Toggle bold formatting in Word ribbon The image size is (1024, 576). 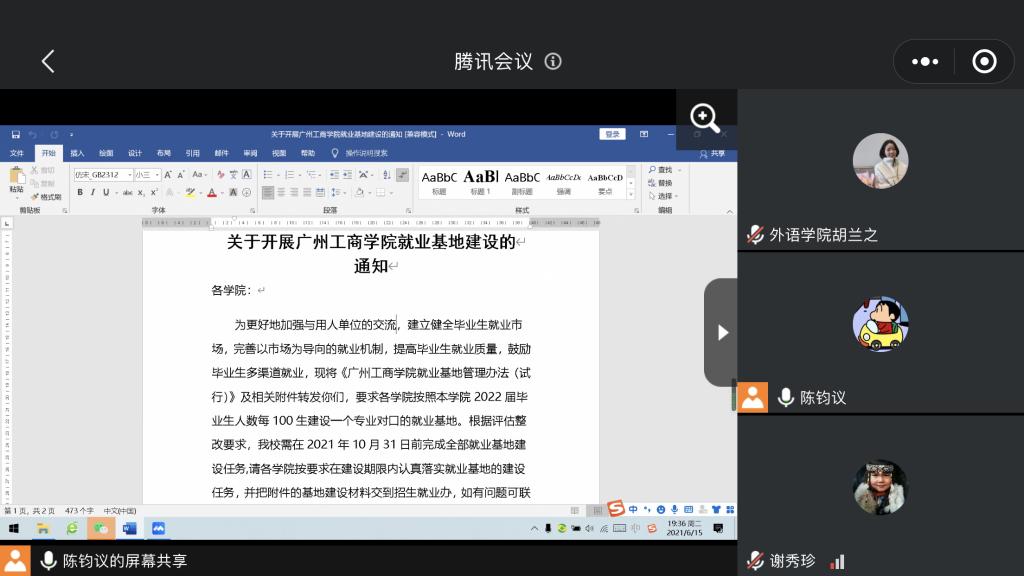click(80, 192)
